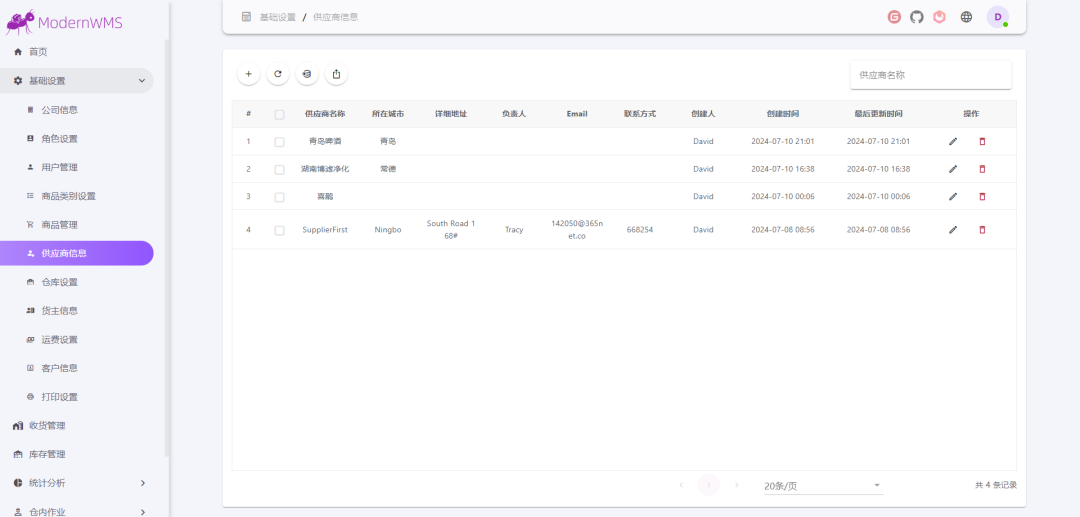The image size is (1080, 517).
Task: Click the 首页 home link
Action: pos(38,52)
